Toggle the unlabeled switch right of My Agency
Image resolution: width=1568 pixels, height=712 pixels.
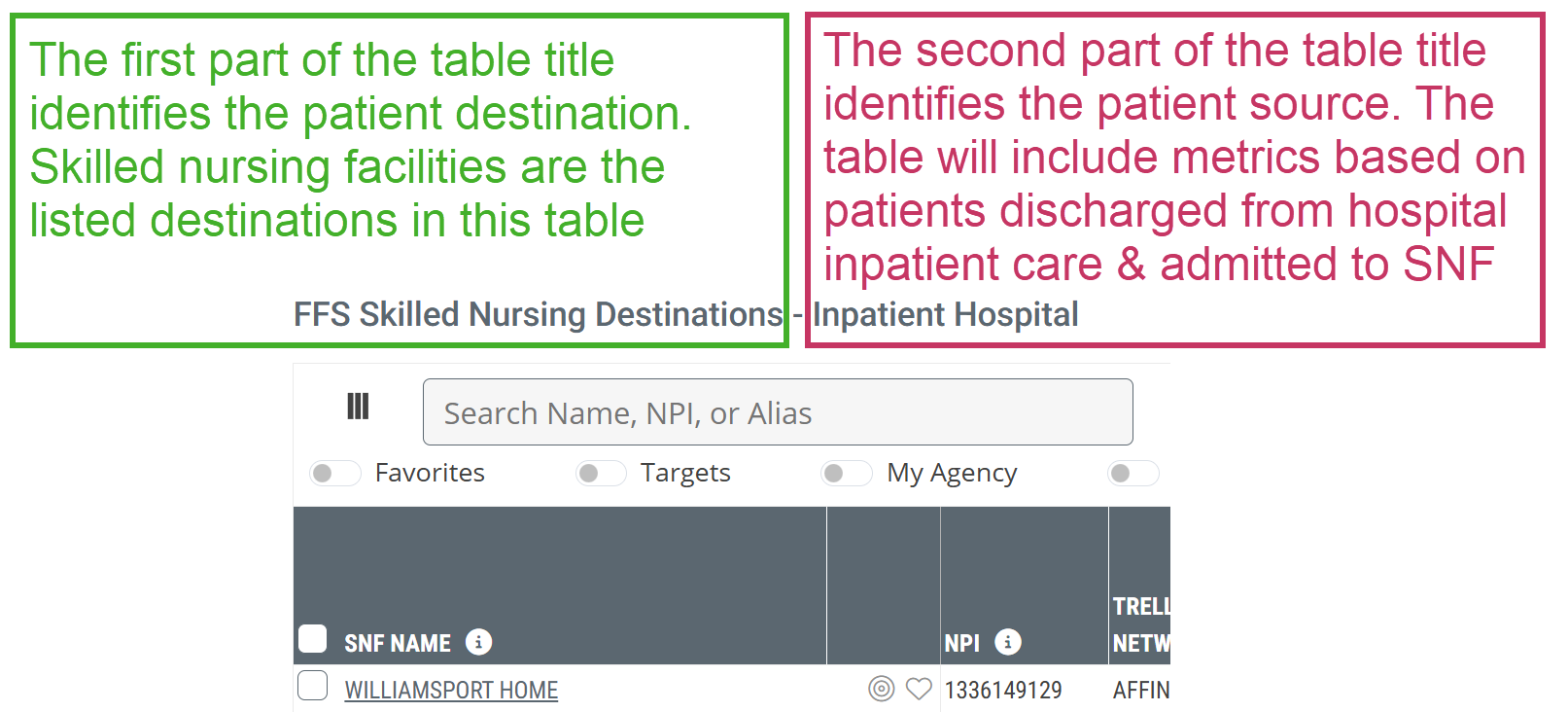pyautogui.click(x=1132, y=474)
